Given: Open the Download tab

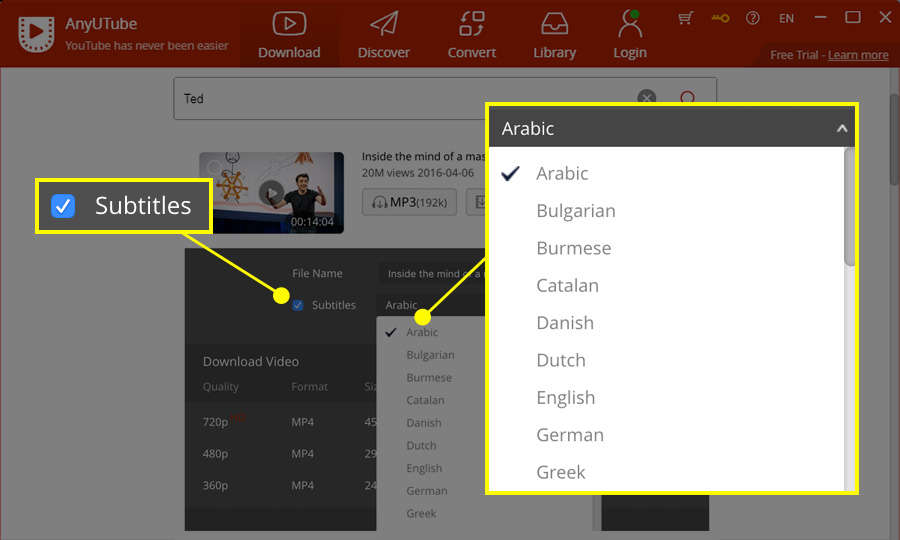Looking at the screenshot, I should 289,34.
